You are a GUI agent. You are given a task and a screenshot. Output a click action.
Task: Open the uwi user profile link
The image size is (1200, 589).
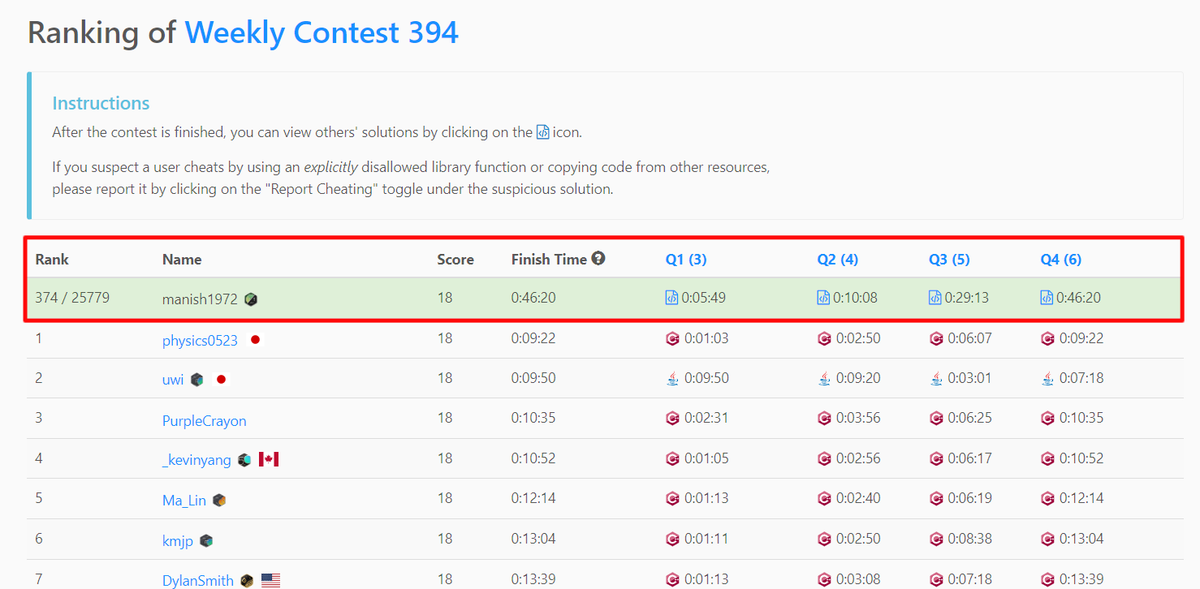tap(173, 379)
